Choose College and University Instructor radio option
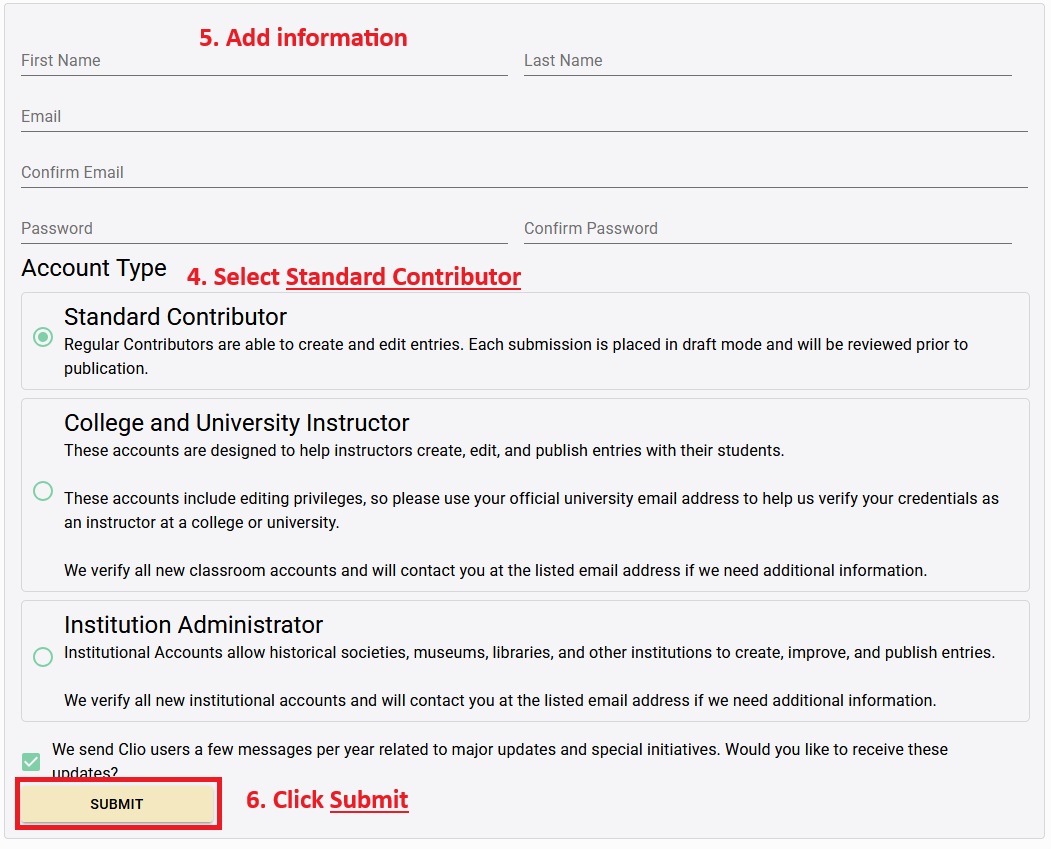1051x849 pixels. click(x=43, y=491)
